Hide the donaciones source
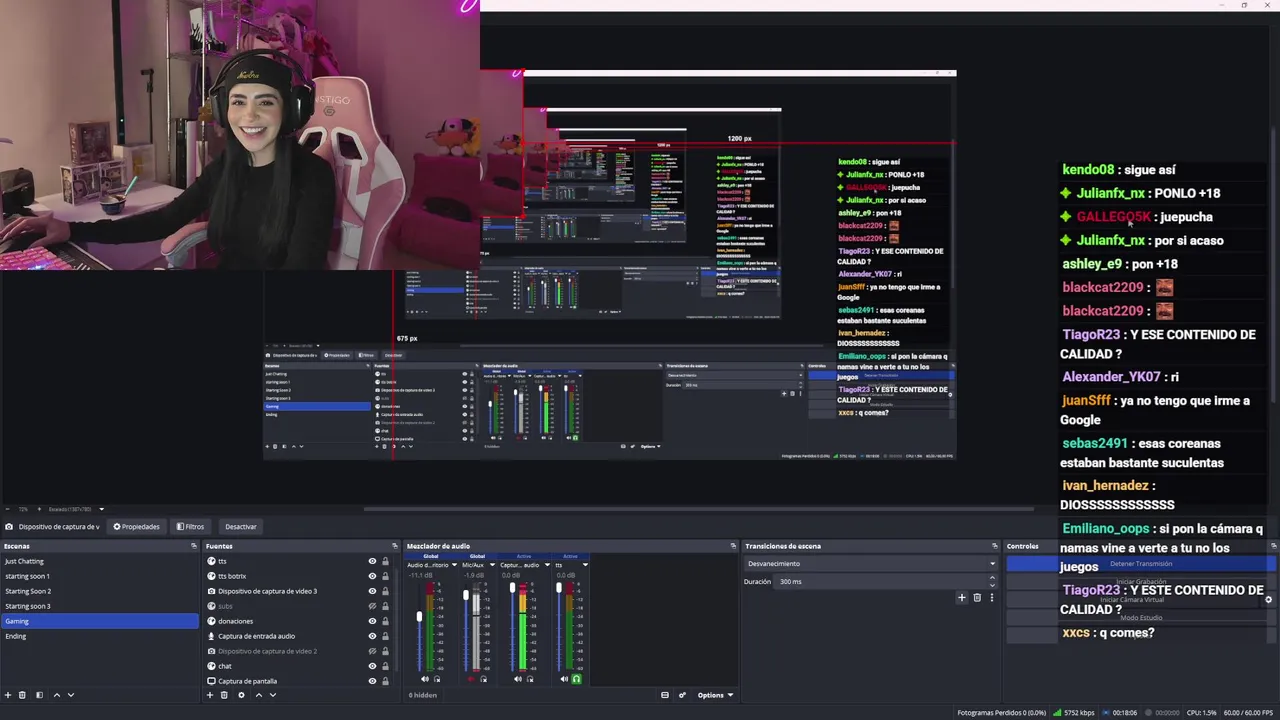The height and width of the screenshot is (720, 1280). coord(372,621)
